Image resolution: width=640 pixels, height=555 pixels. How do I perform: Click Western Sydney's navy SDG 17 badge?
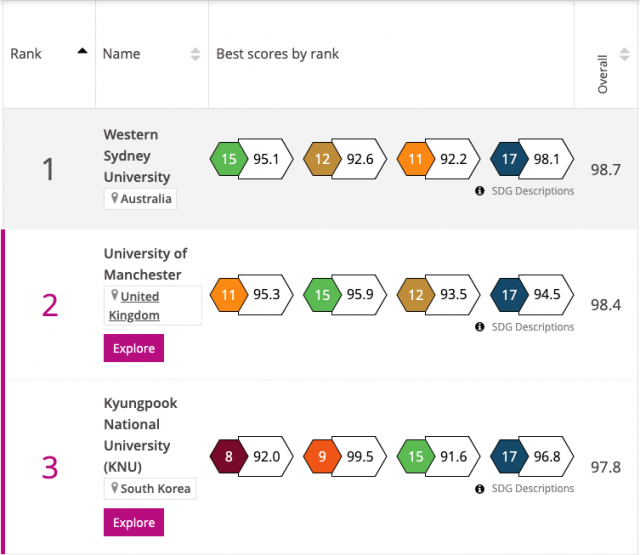click(x=511, y=158)
